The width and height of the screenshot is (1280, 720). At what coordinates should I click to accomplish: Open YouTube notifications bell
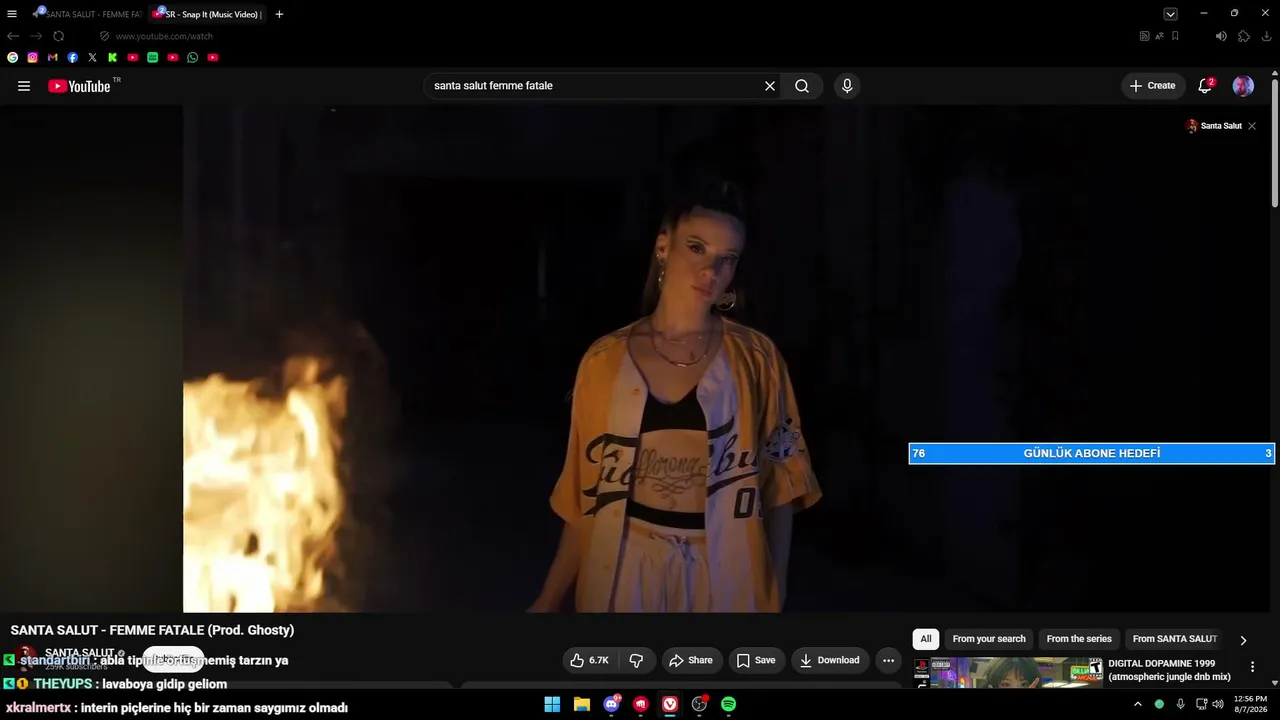coord(1205,86)
